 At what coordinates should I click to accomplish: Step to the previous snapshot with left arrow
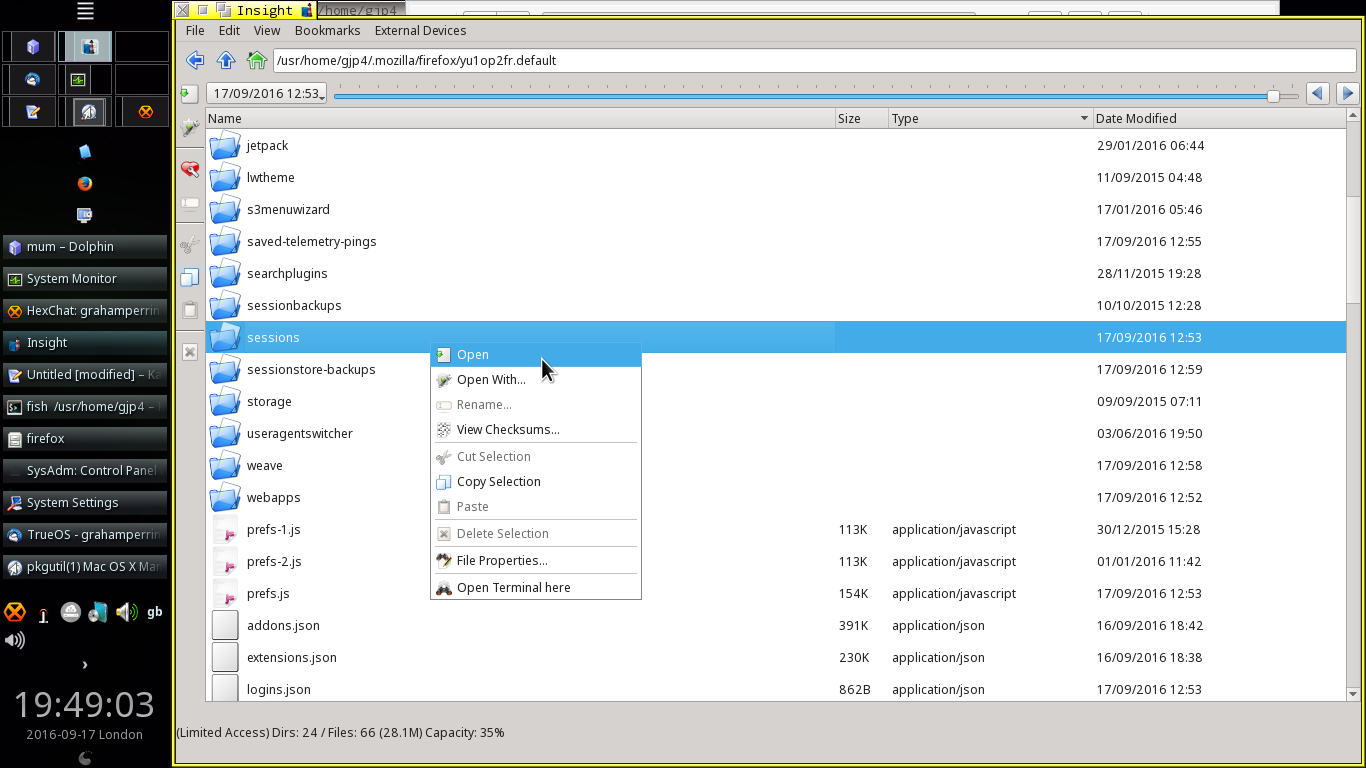pyautogui.click(x=1318, y=93)
